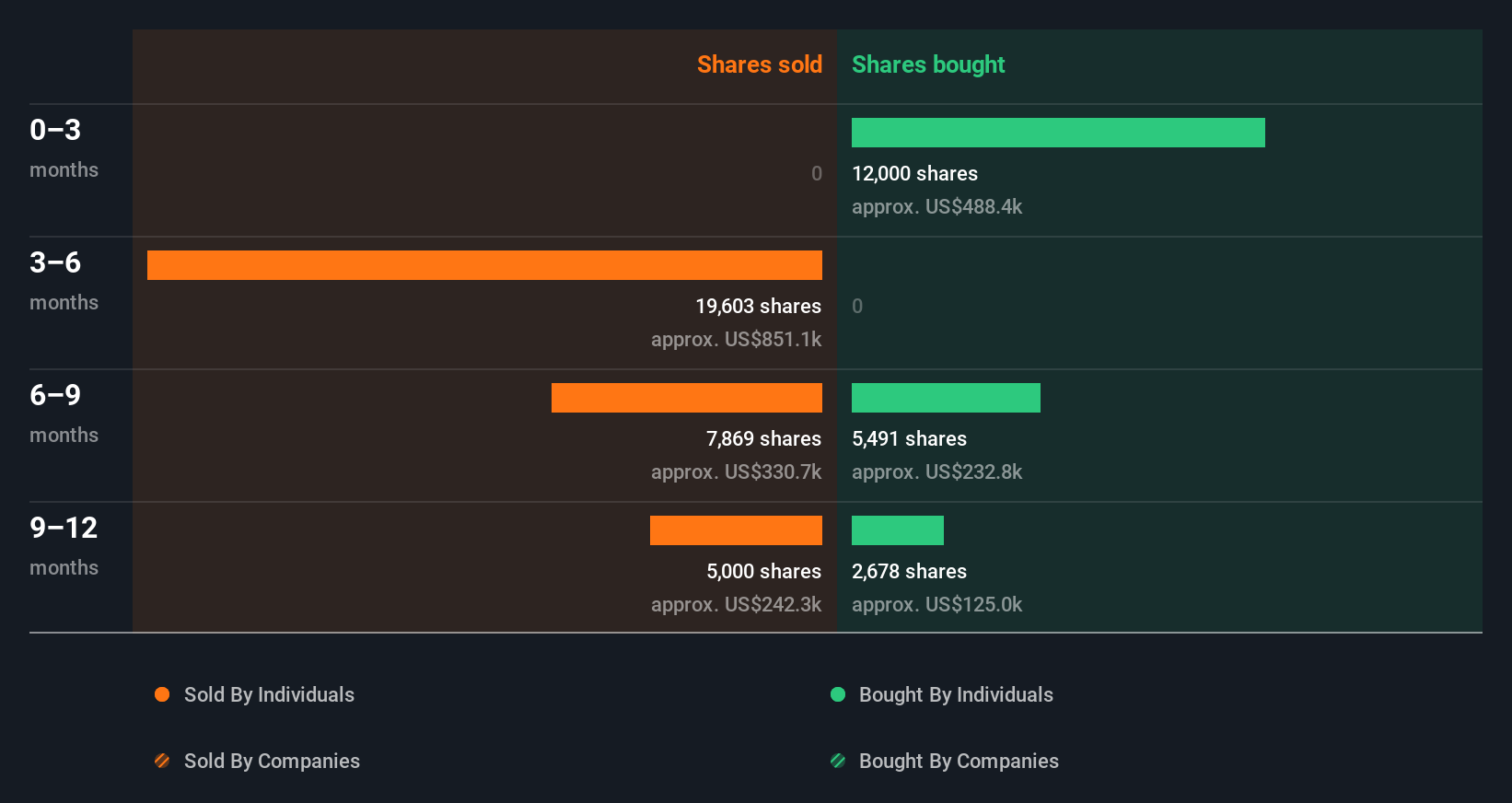Click the green 0–3 months bought bar
The height and width of the screenshot is (803, 1512).
[1058, 133]
